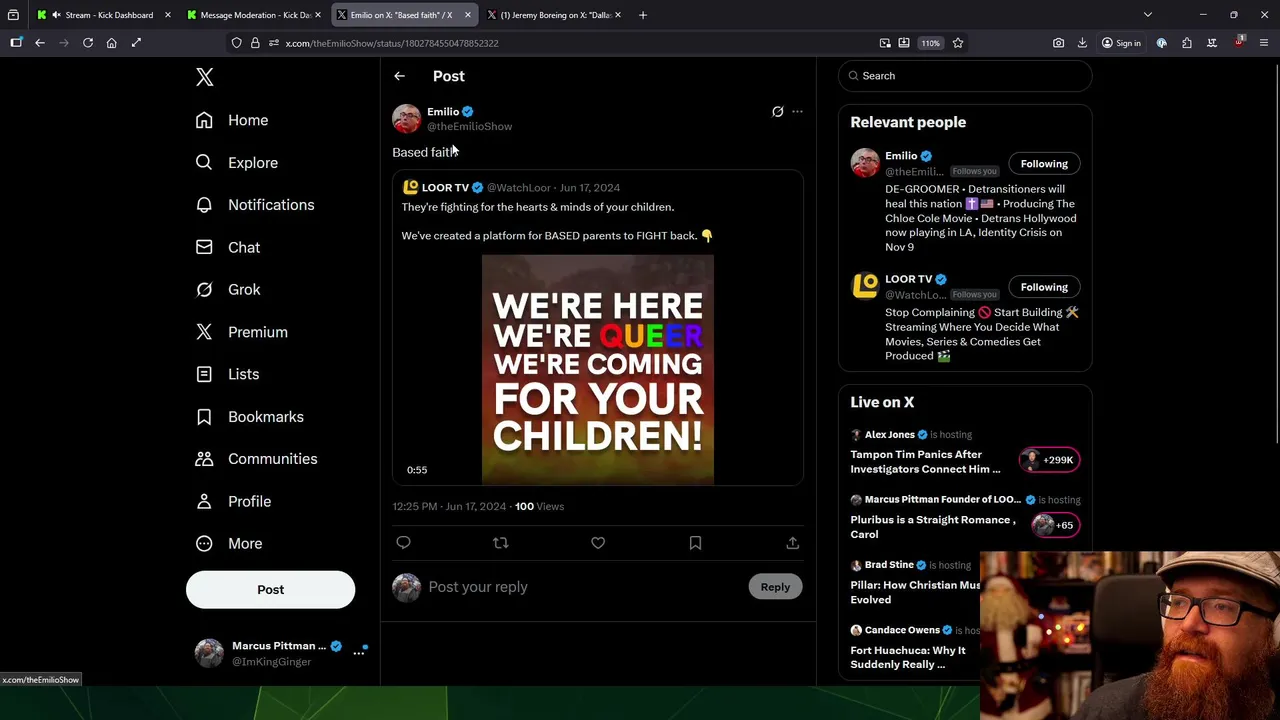Open a new browser tab with plus
The width and height of the screenshot is (1280, 720).
point(643,15)
